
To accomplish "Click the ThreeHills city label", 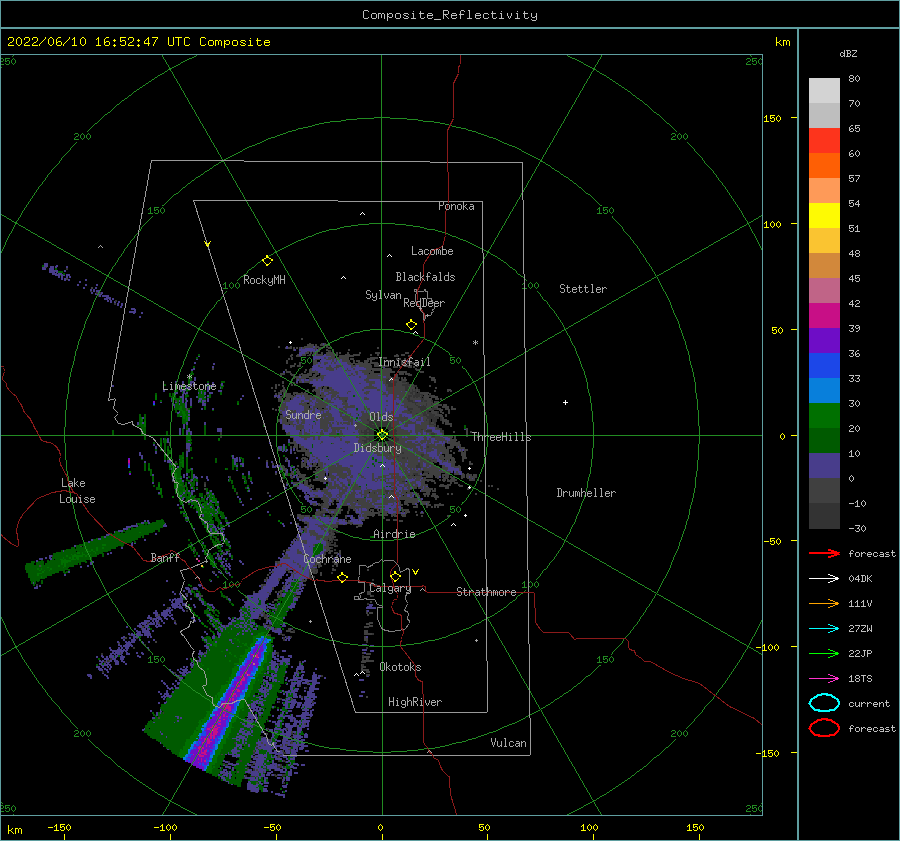I will pos(502,437).
